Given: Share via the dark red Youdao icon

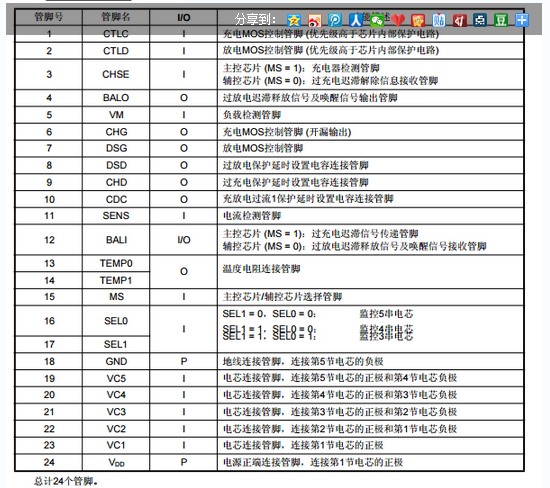Looking at the screenshot, I should coord(460,20).
